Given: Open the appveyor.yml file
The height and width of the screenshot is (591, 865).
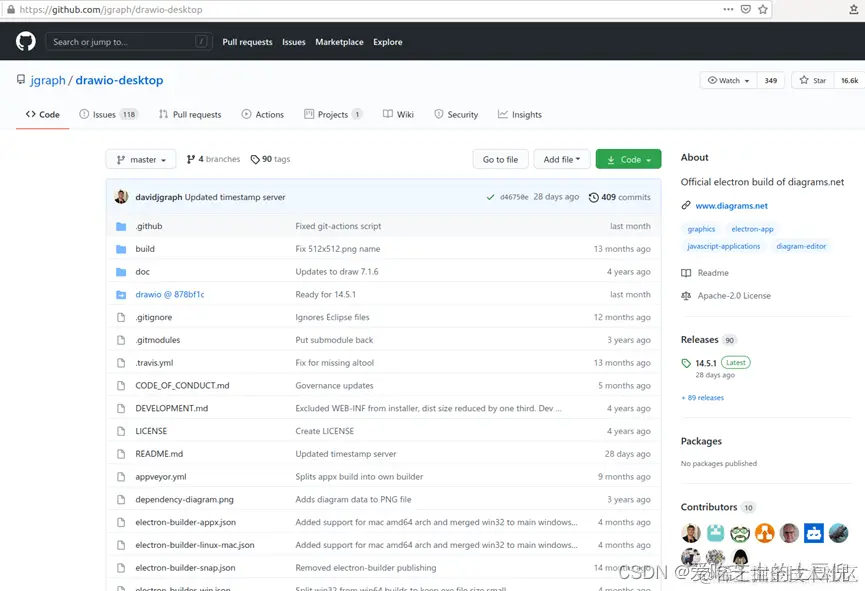Looking at the screenshot, I should (x=161, y=477).
